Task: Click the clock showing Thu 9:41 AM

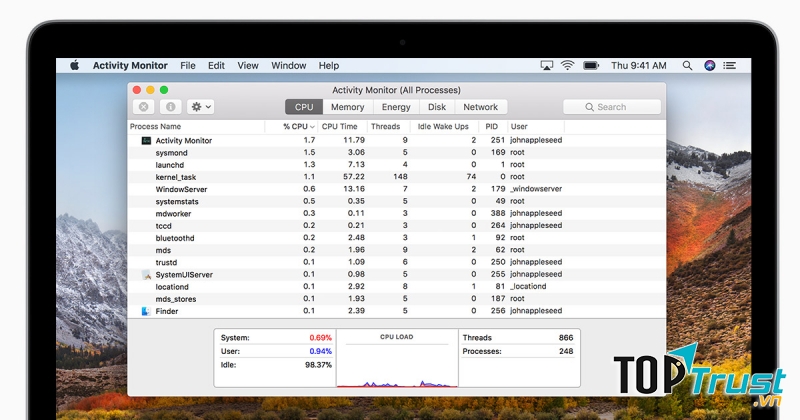Action: pos(639,65)
